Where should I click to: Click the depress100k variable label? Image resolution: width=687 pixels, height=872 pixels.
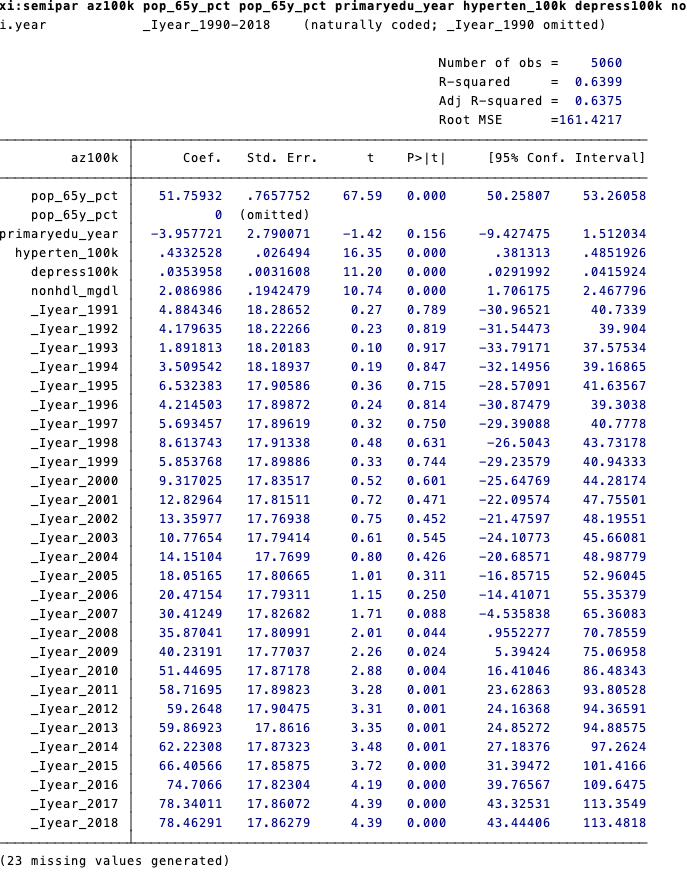(74, 272)
